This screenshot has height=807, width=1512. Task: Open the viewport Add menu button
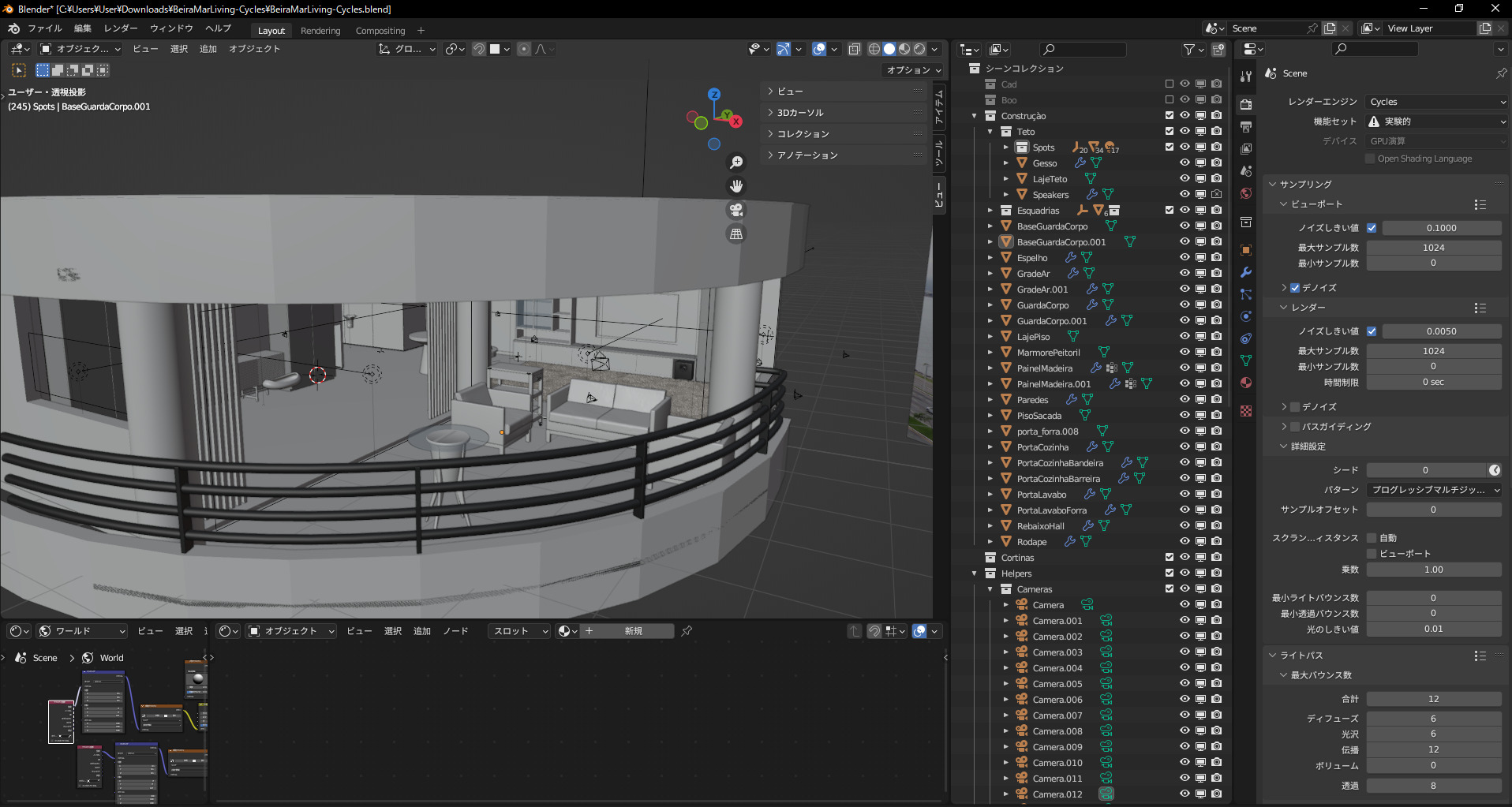pos(208,49)
